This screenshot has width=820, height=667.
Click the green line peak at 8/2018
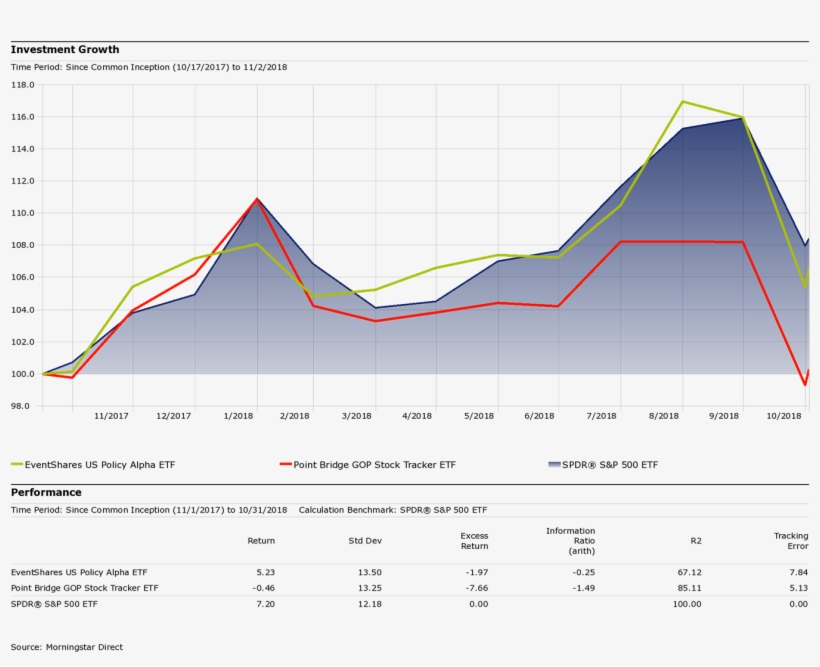point(682,101)
